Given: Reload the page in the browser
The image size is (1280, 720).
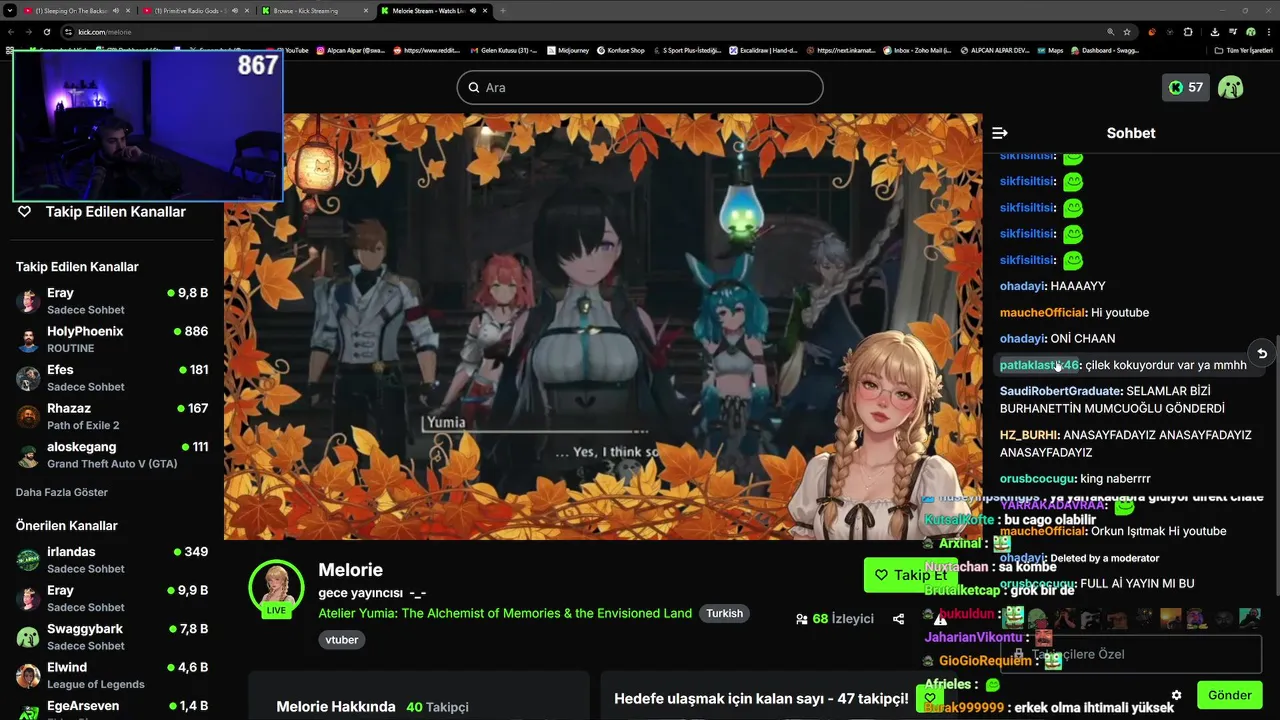Looking at the screenshot, I should 46,31.
